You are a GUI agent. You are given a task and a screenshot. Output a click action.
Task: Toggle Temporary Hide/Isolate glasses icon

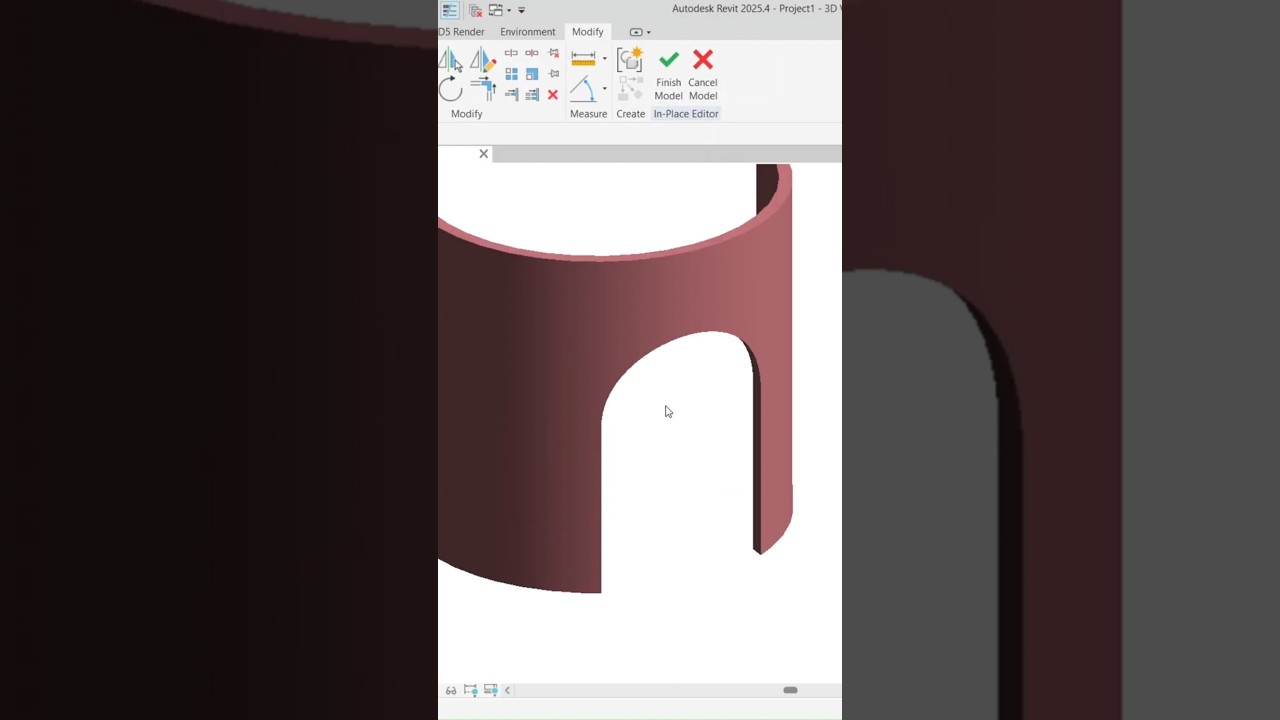(x=451, y=690)
